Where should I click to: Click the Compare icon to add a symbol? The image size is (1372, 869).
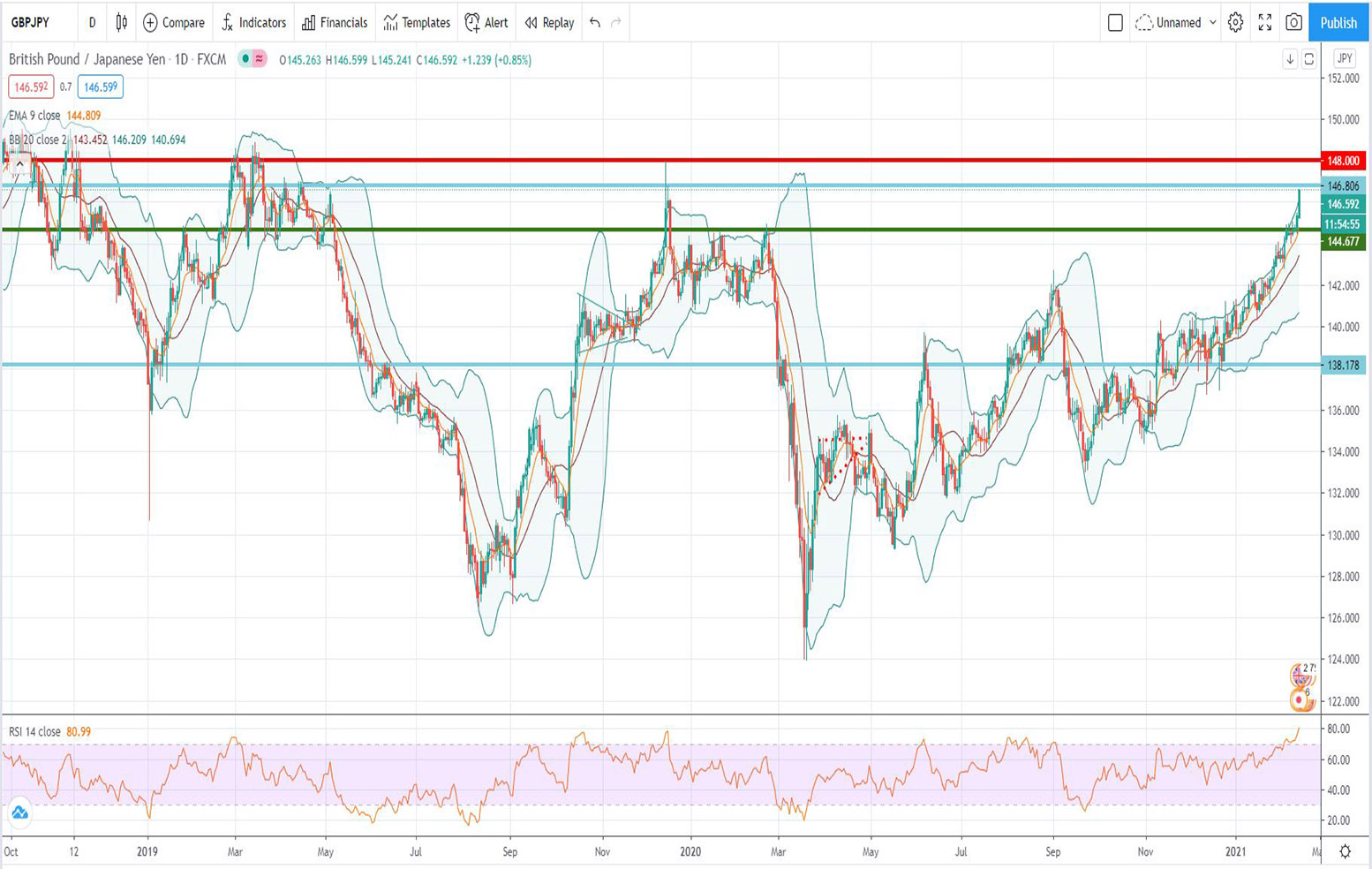(x=173, y=23)
